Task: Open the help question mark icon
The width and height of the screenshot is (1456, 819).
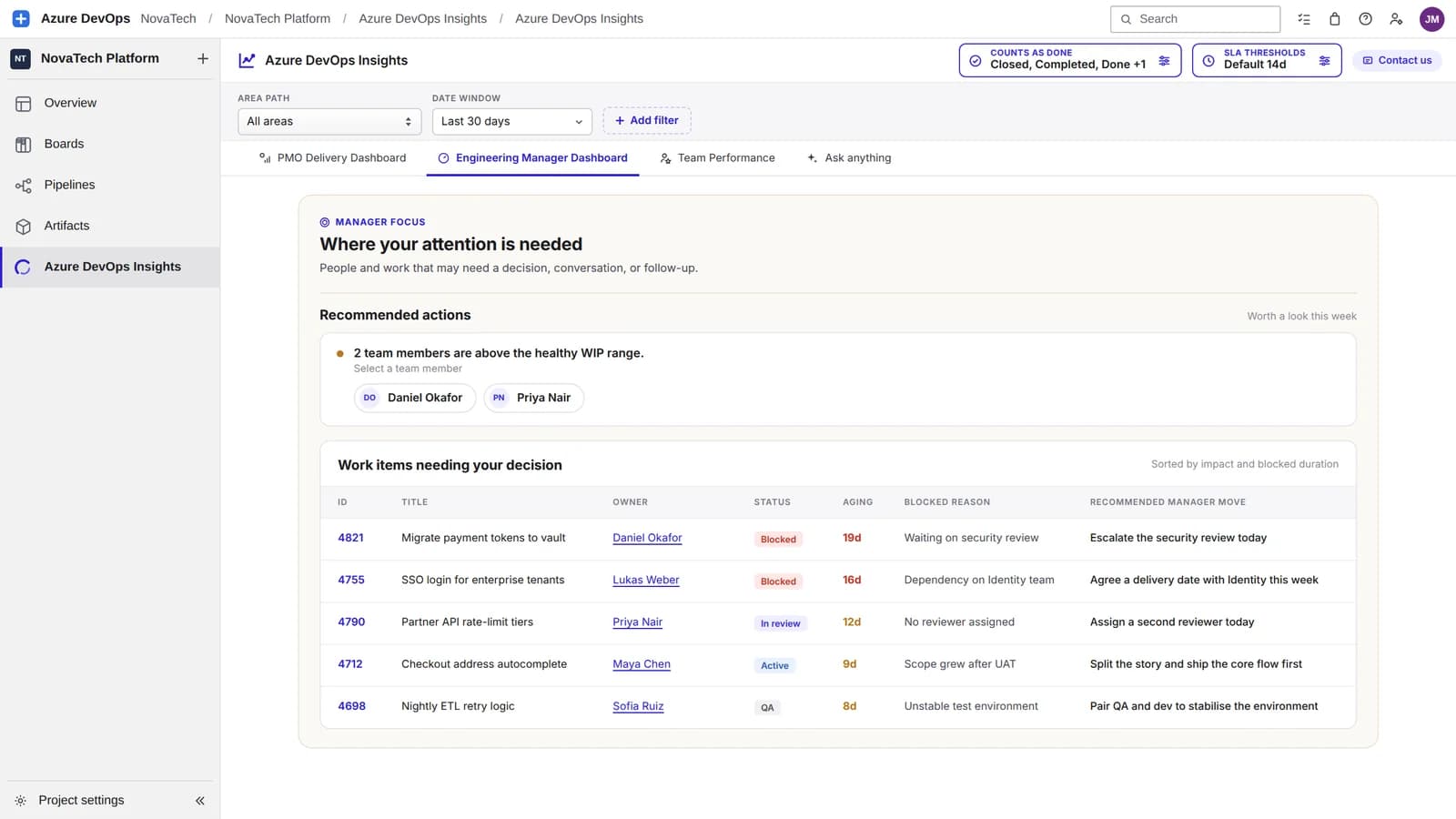Action: point(1366,19)
